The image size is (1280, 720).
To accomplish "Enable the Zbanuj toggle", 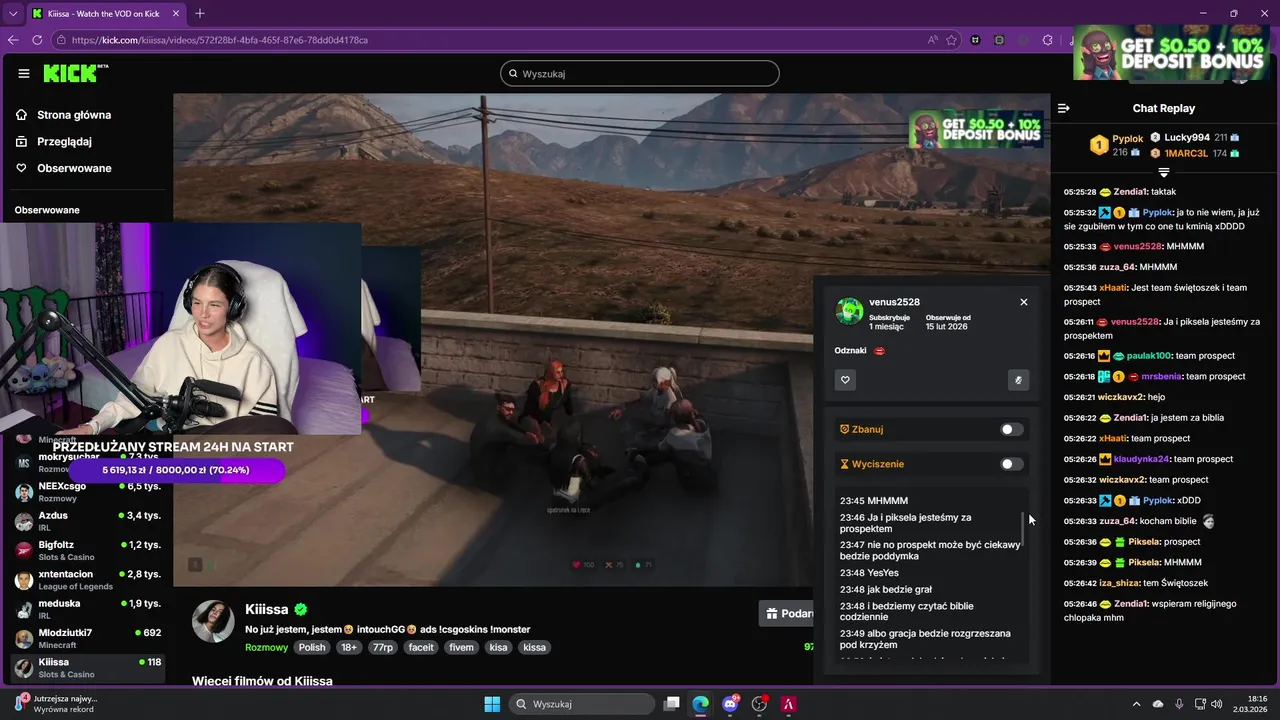I will (1012, 429).
